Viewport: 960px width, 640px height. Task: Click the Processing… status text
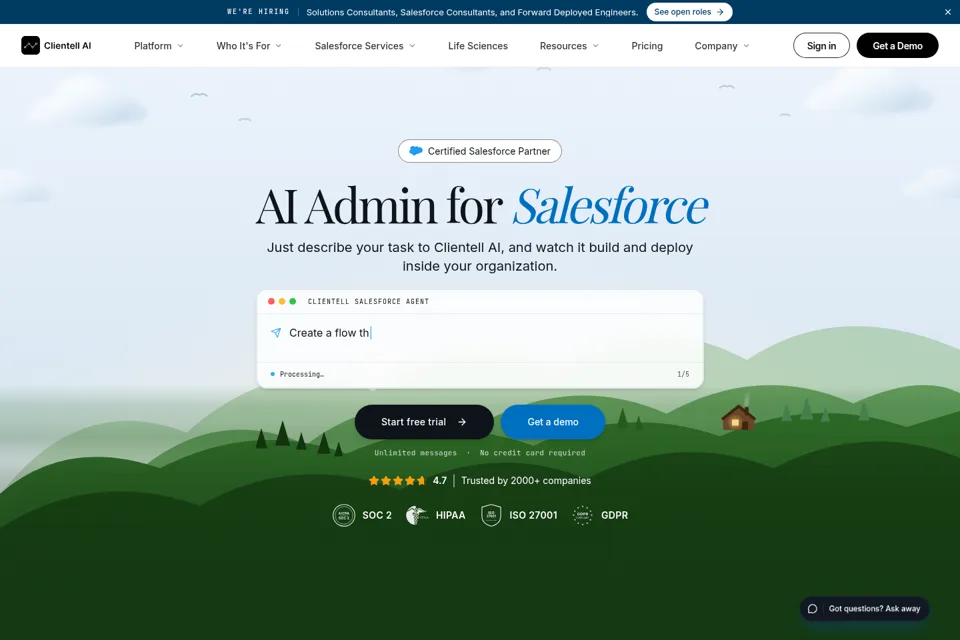coord(301,374)
